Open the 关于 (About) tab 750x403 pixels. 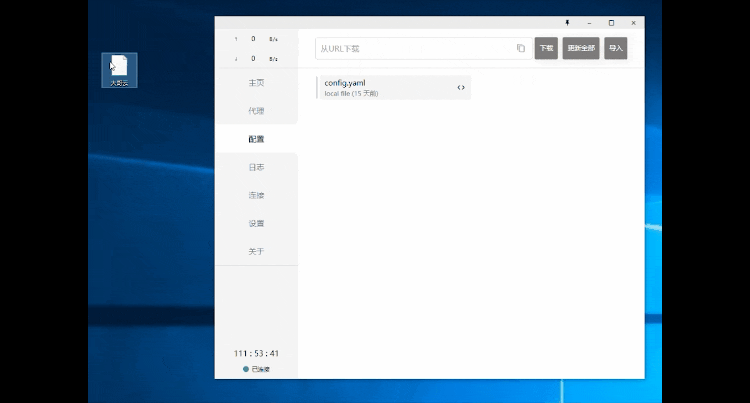point(256,251)
